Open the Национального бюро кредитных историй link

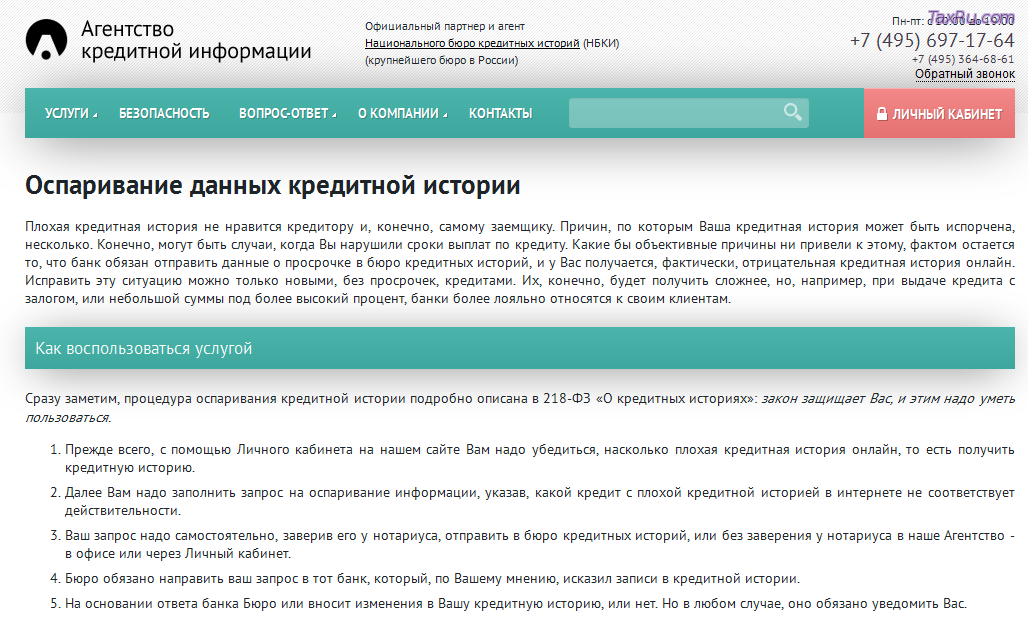tap(472, 43)
